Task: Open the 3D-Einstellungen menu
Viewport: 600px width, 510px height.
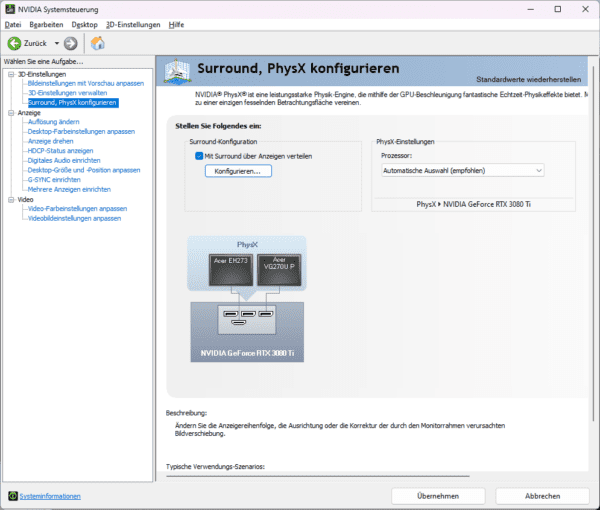Action: point(133,24)
